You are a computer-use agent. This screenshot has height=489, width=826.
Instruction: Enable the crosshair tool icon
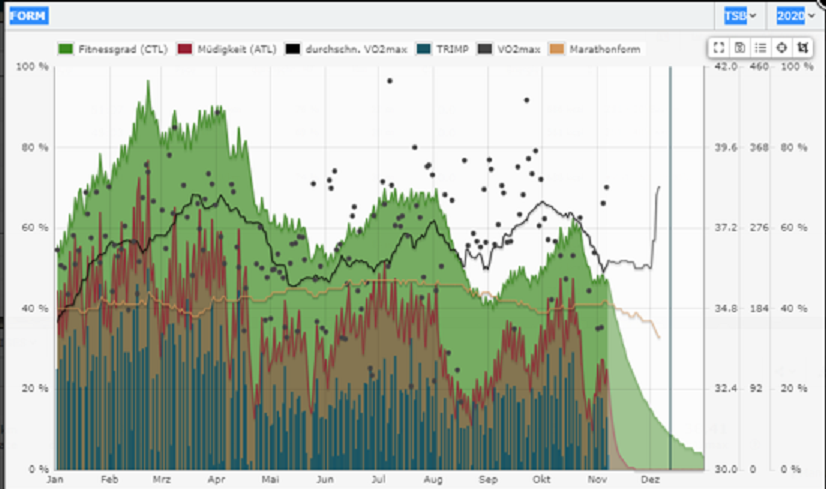(781, 47)
